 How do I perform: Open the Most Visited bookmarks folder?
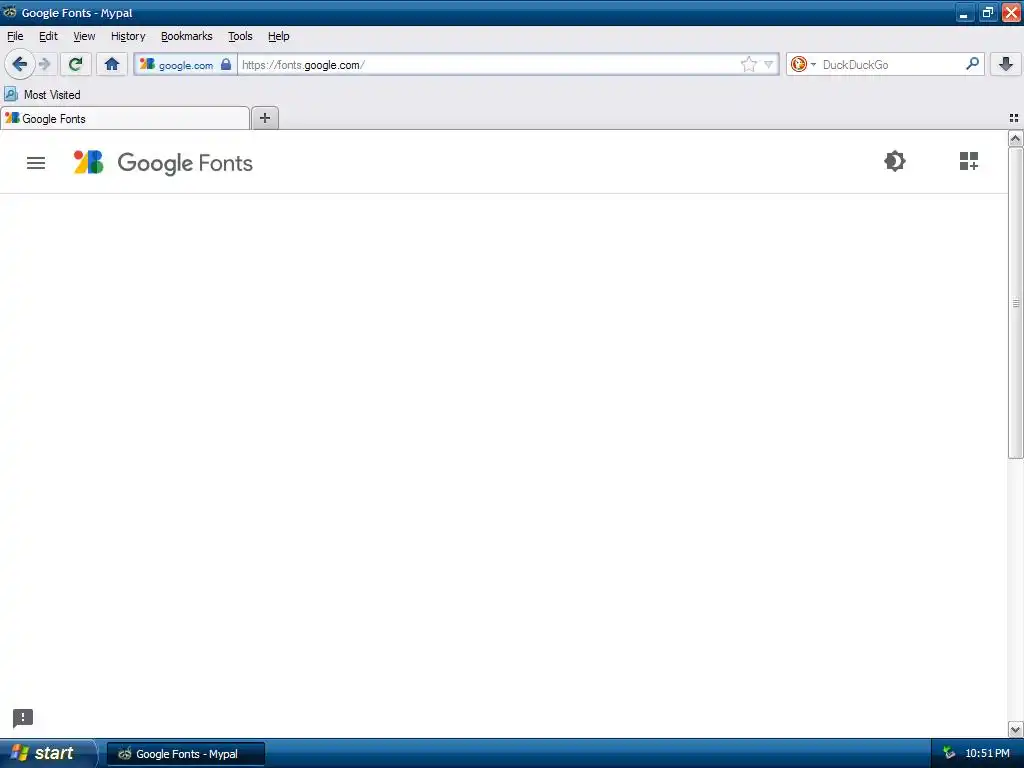tap(42, 95)
